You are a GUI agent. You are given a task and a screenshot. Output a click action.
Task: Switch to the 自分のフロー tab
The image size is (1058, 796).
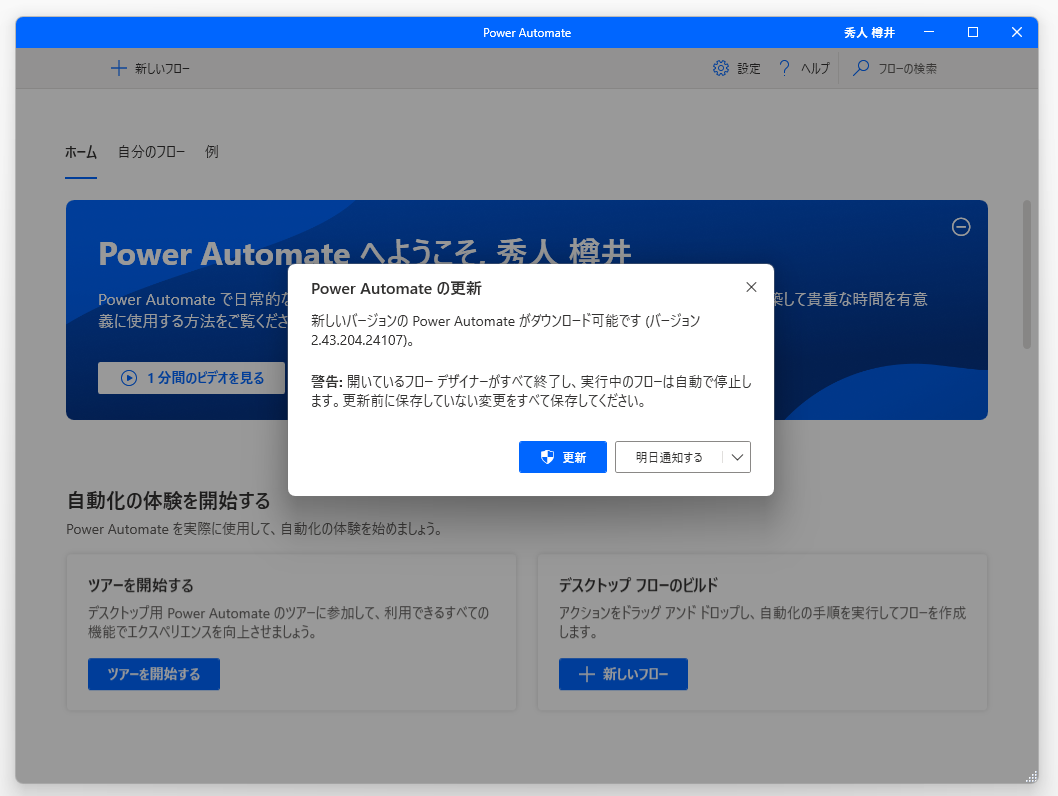click(x=151, y=152)
